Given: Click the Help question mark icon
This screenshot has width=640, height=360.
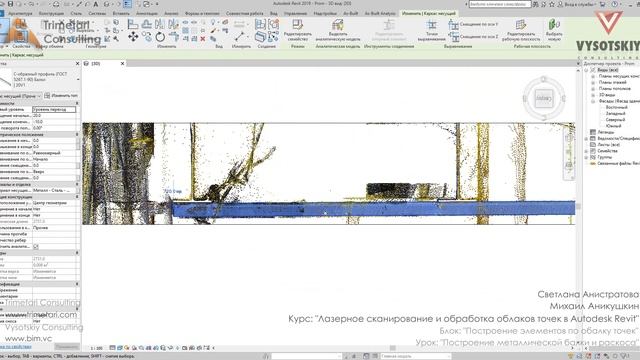Looking at the screenshot, I should point(615,4).
